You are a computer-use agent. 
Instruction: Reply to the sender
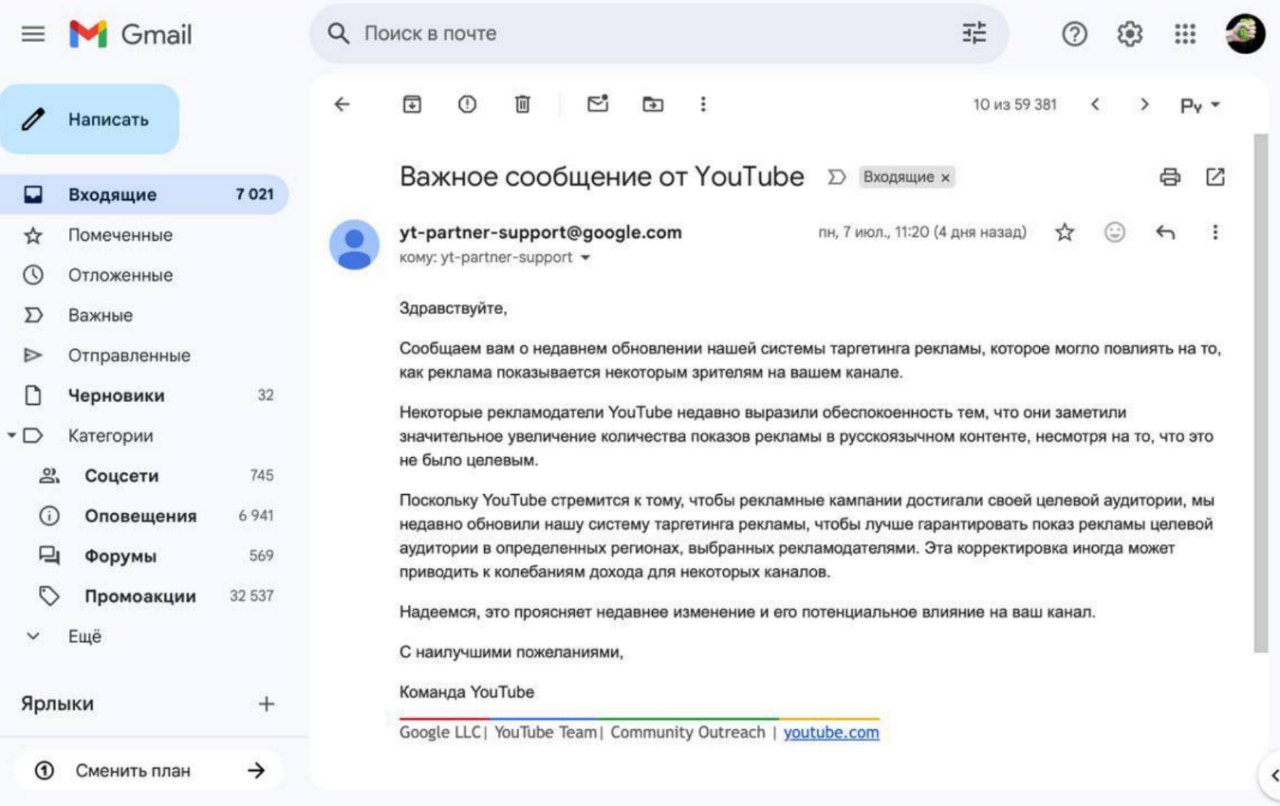pyautogui.click(x=1165, y=232)
